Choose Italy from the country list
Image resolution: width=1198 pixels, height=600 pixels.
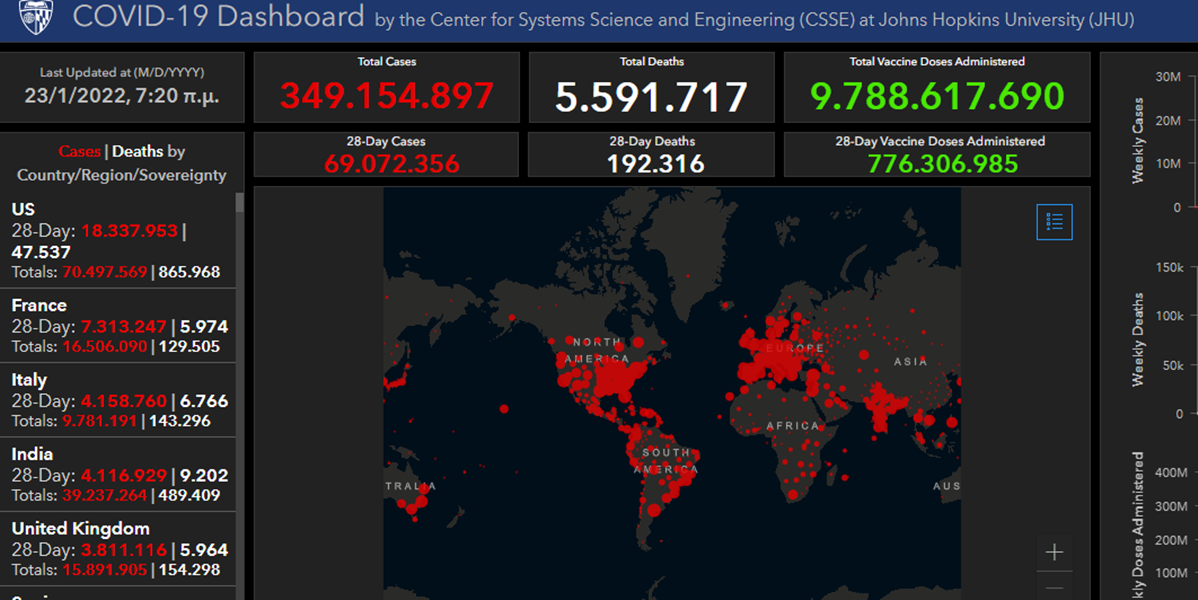29,380
